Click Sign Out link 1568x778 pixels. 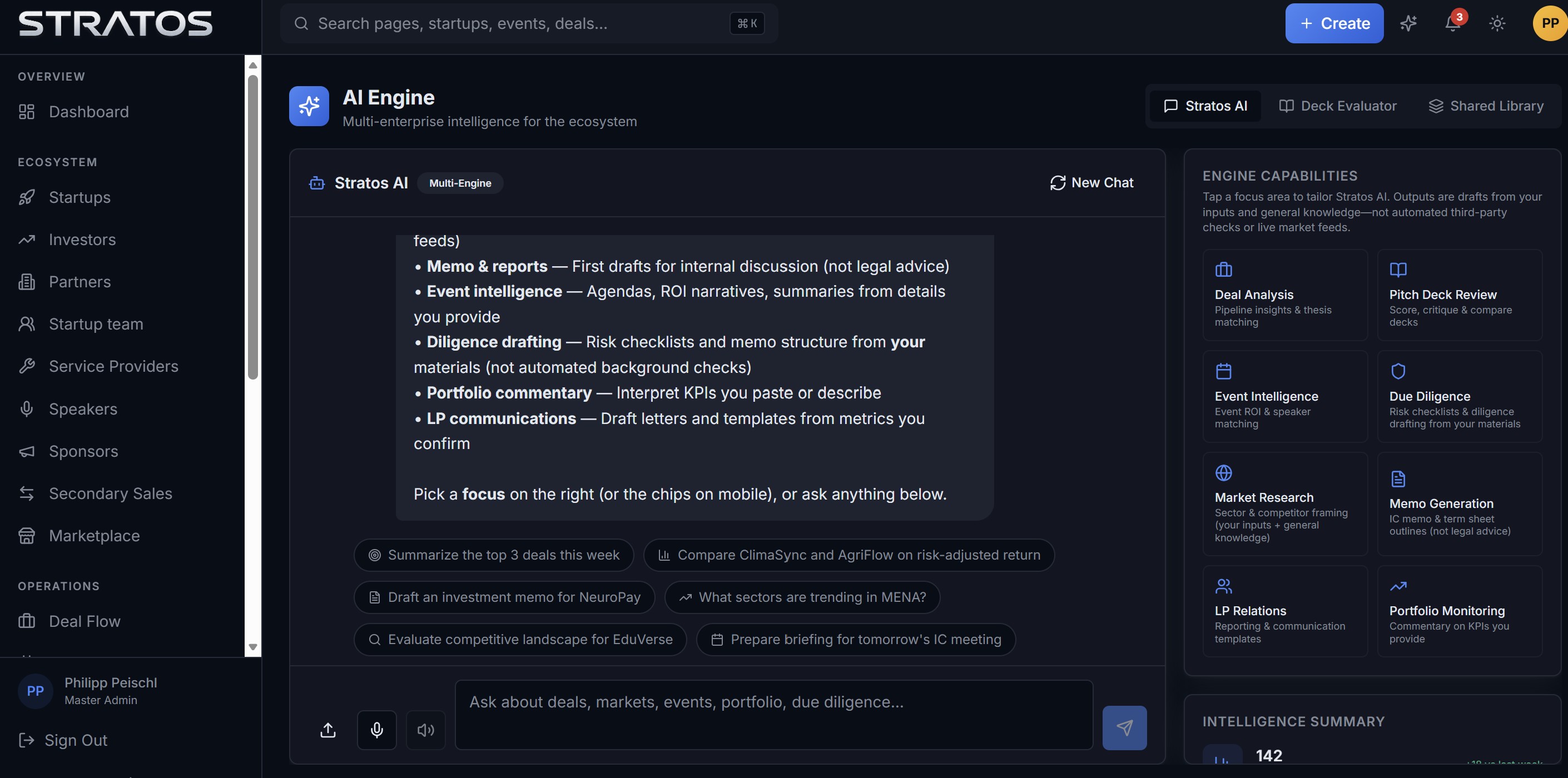[63, 740]
